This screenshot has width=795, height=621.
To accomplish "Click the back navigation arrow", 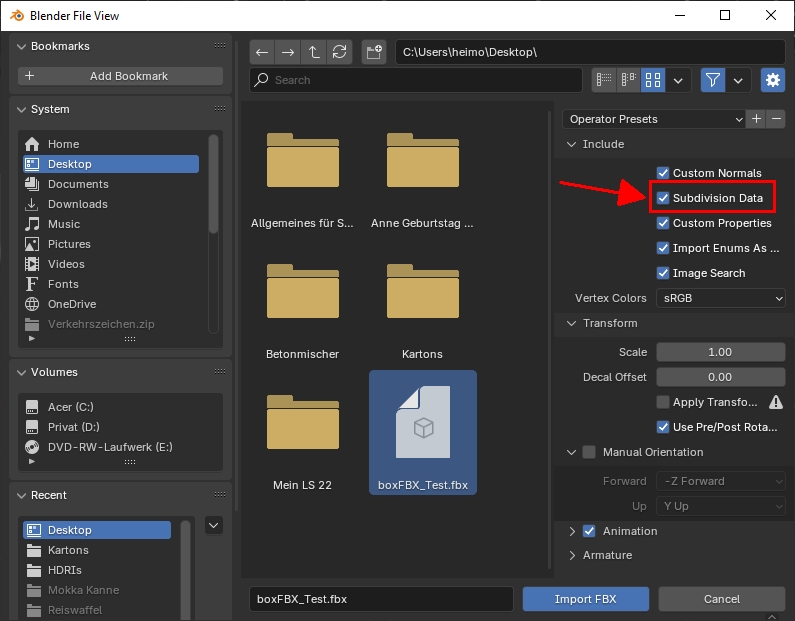I will pos(262,52).
